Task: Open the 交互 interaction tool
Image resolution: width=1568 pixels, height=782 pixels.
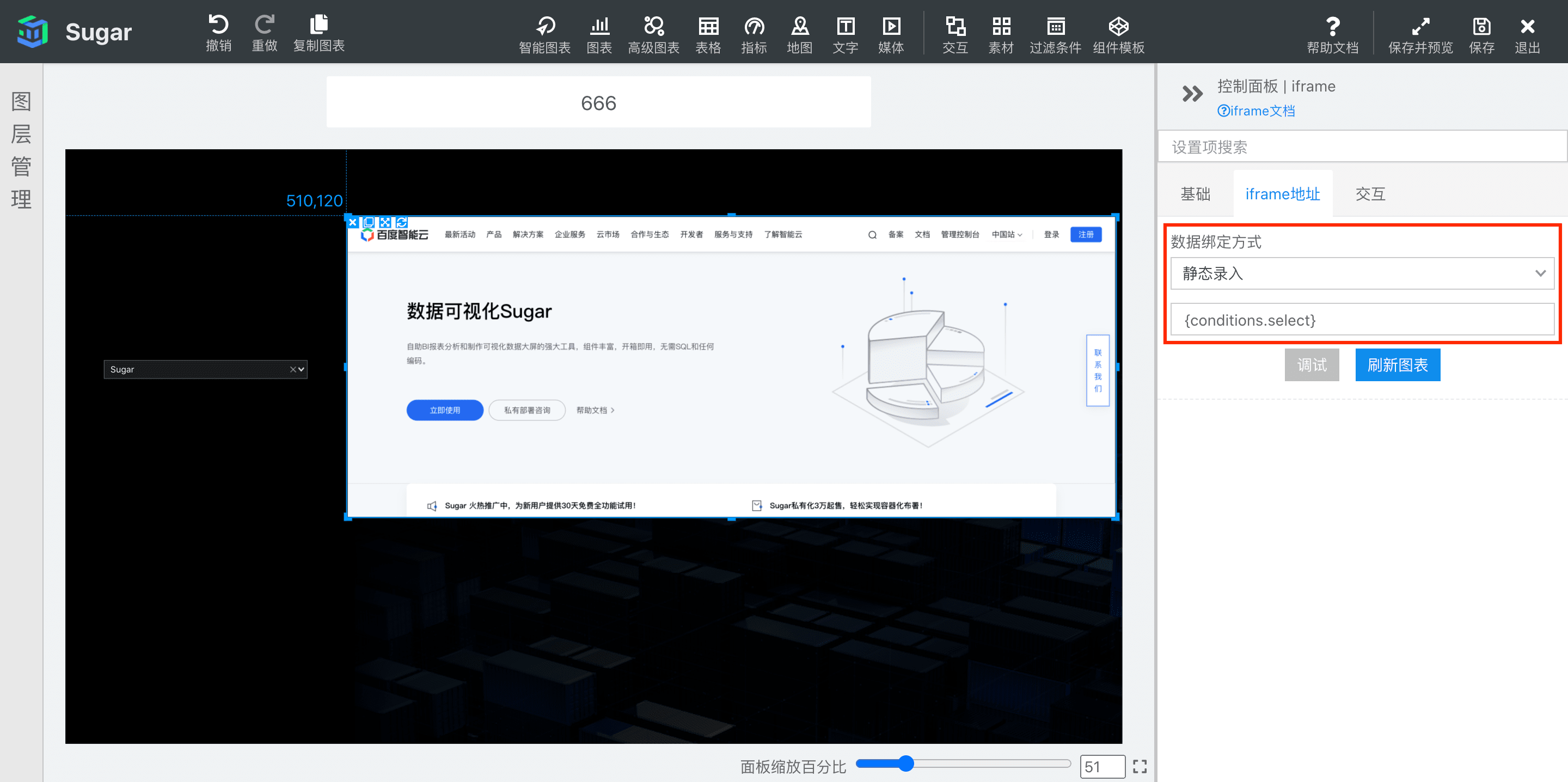Action: [x=954, y=35]
